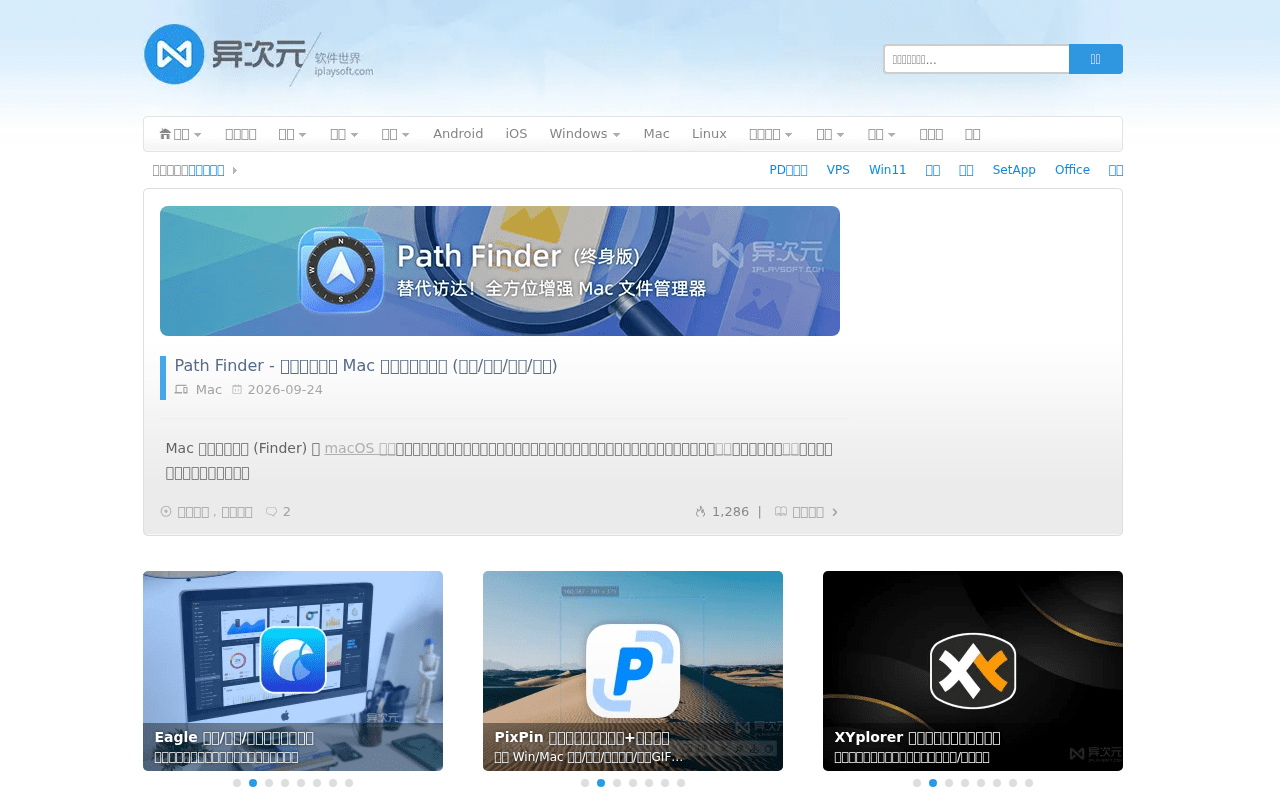Click the view count 1,286
Screen dimensions: 1280x800
coord(730,512)
